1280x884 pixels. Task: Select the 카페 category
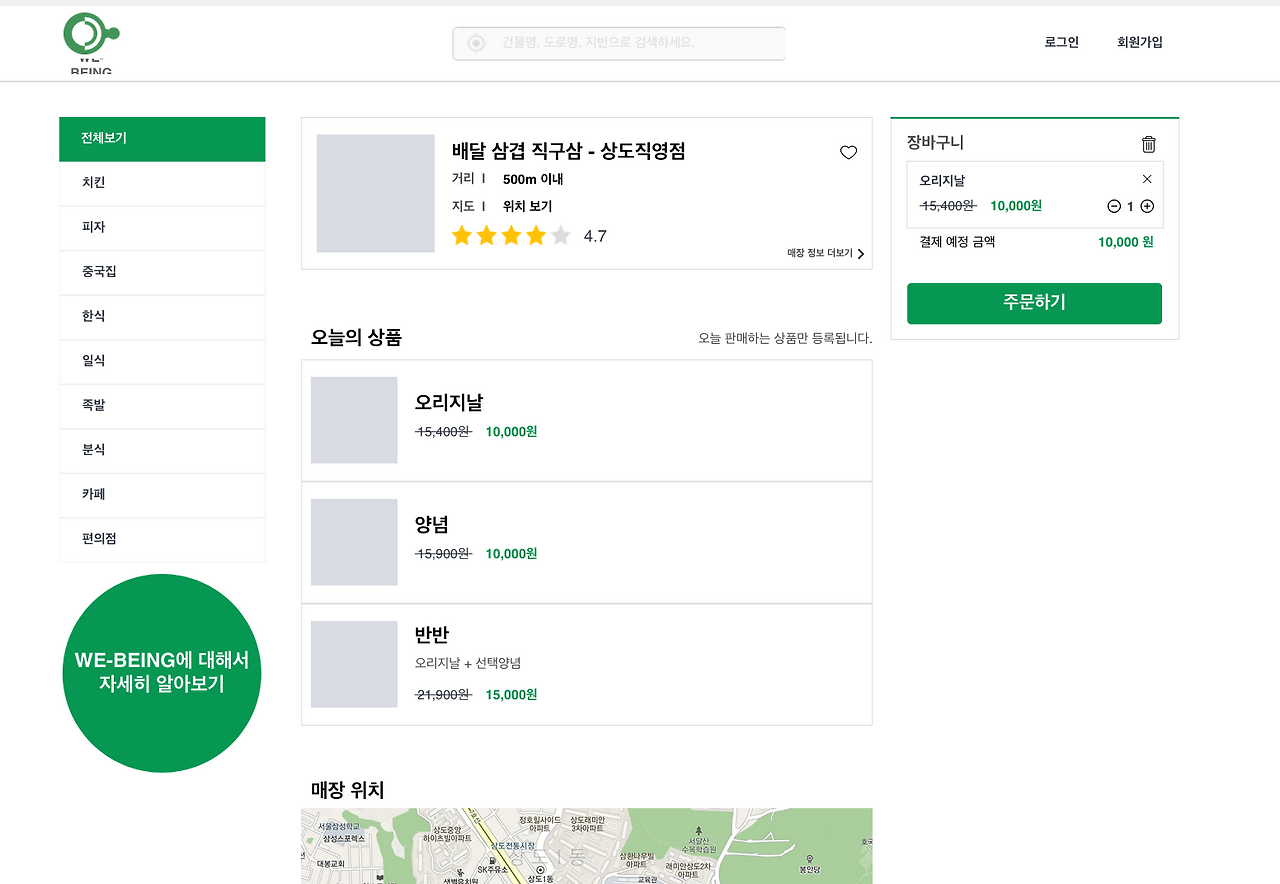tap(162, 494)
